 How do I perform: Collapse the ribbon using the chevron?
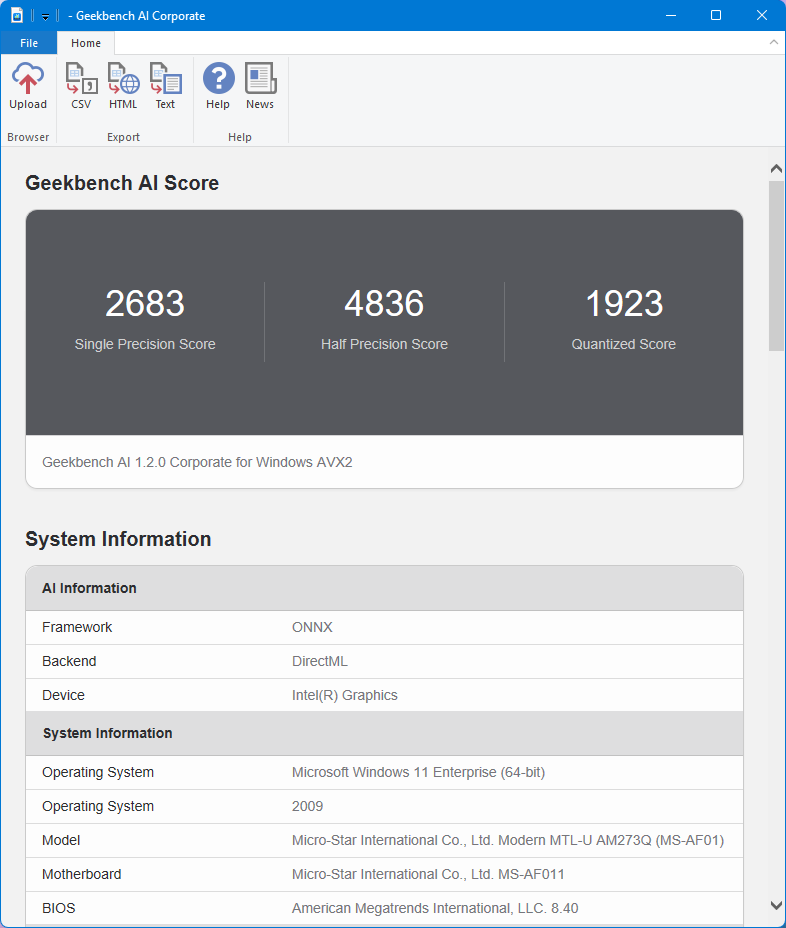(x=773, y=42)
